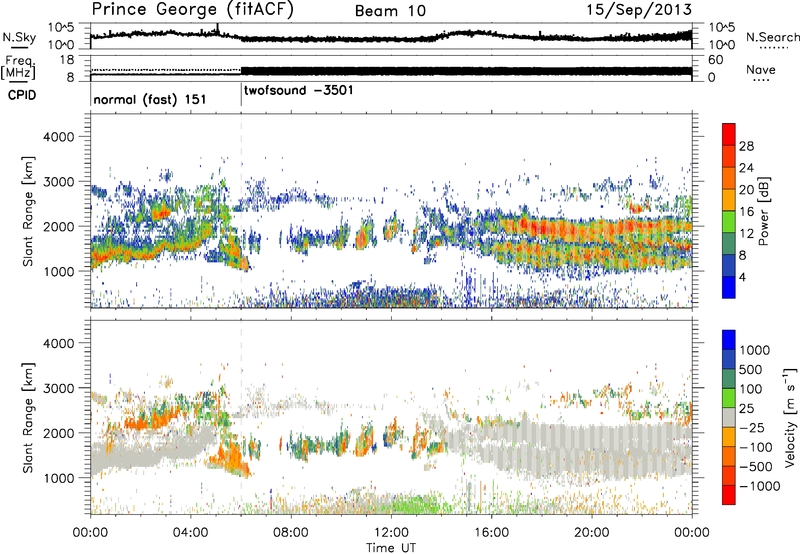Click the 'Freq. [MHz]' axis label

(18, 67)
